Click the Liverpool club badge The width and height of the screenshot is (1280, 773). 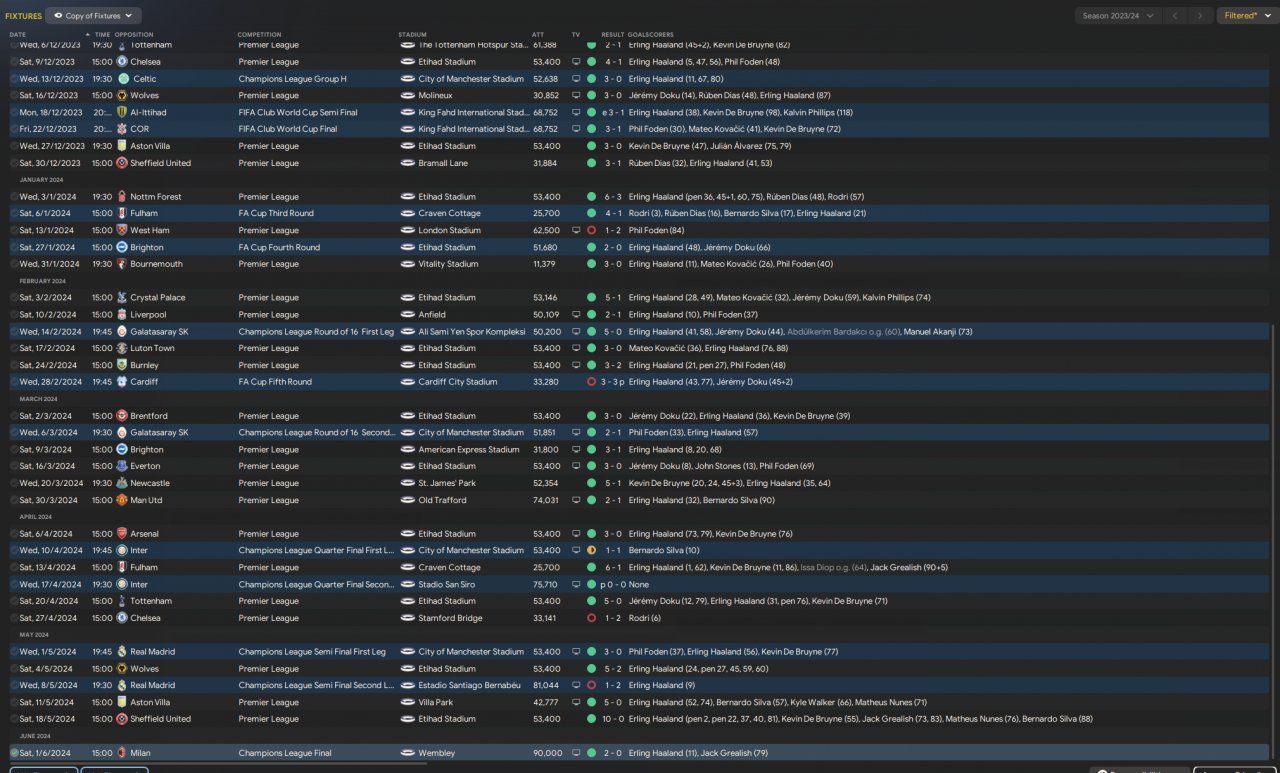tap(122, 315)
